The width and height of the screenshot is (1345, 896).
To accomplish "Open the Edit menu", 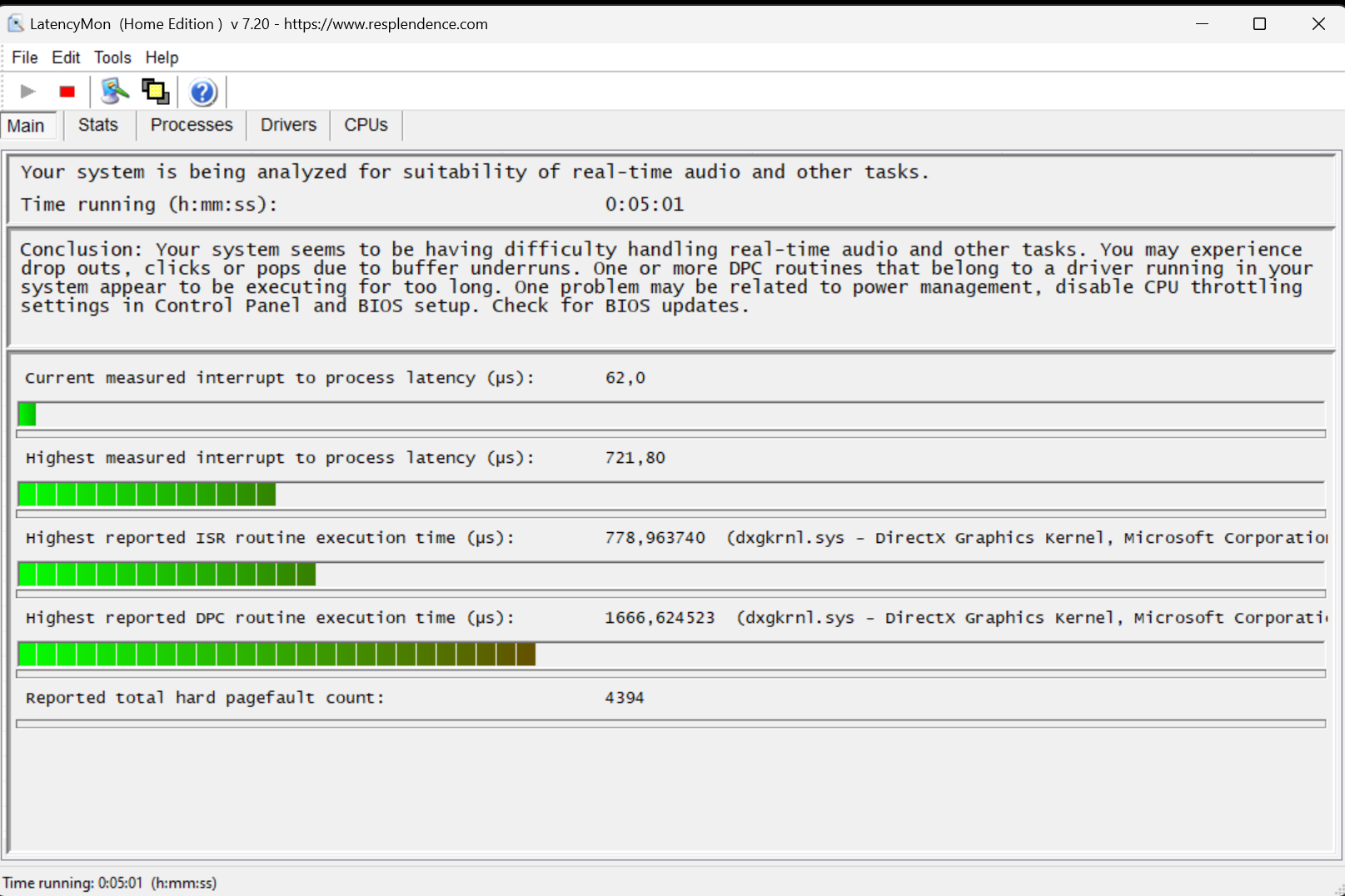I will coord(66,57).
